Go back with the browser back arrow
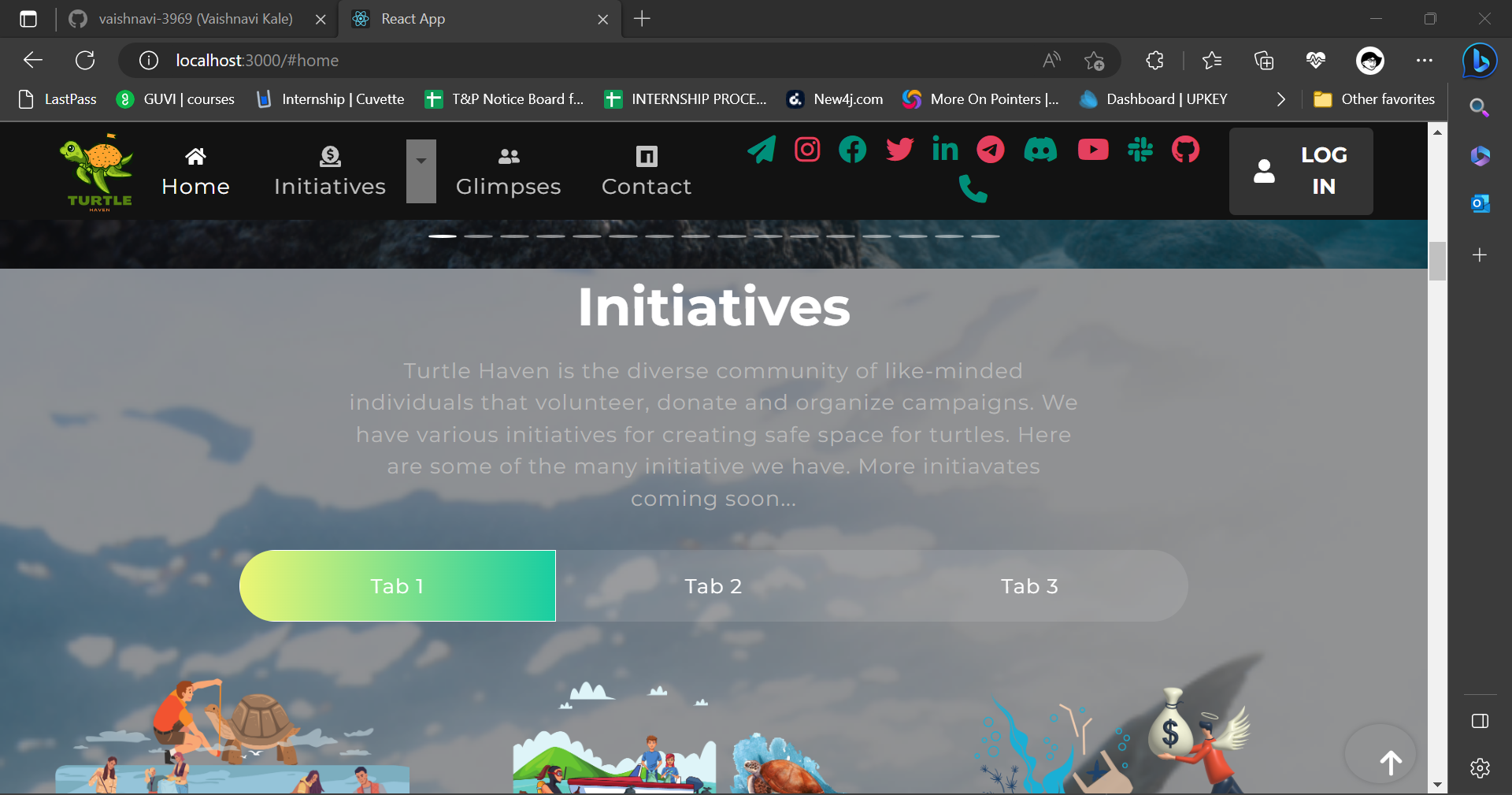 [33, 60]
